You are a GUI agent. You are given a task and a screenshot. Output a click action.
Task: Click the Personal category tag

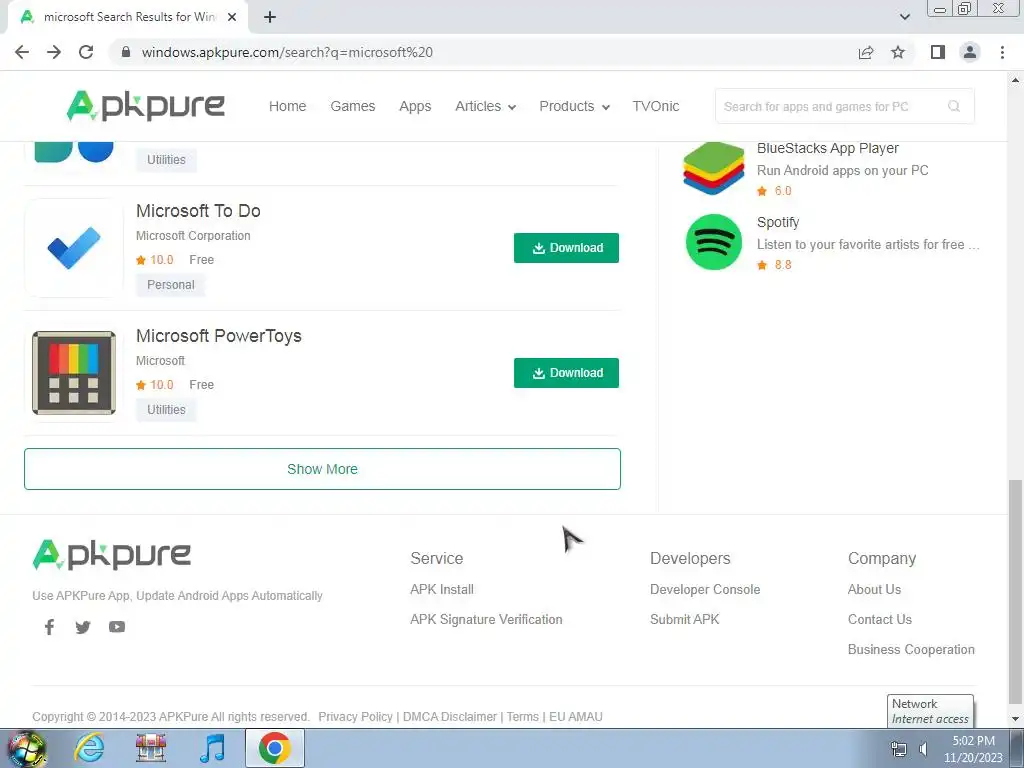pos(170,285)
